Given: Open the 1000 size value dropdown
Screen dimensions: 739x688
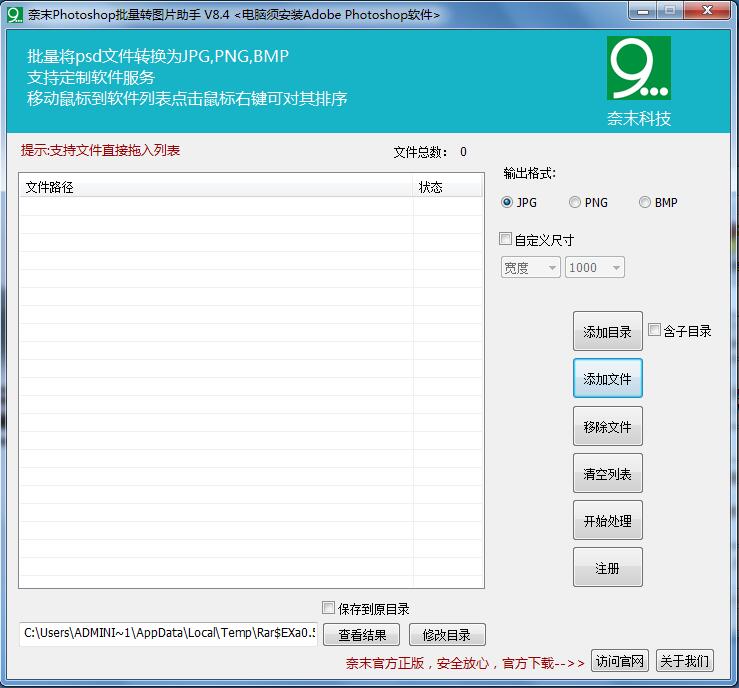Looking at the screenshot, I should tap(595, 268).
